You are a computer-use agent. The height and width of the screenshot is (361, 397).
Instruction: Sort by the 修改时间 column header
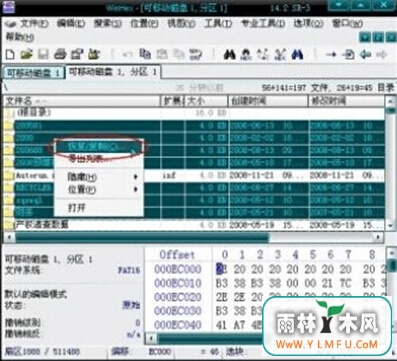[x=347, y=101]
